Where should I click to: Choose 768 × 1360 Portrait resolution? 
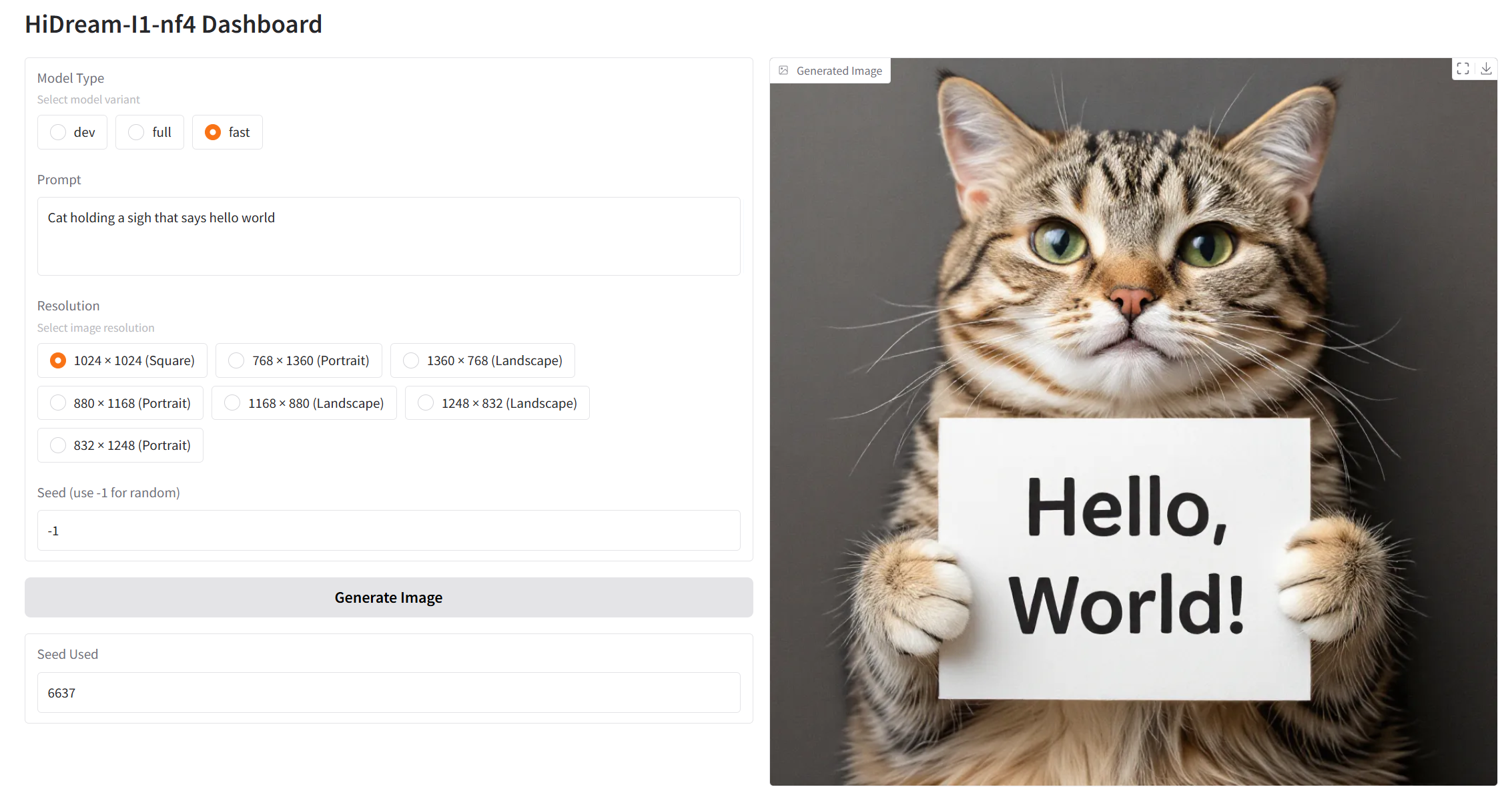(x=237, y=360)
